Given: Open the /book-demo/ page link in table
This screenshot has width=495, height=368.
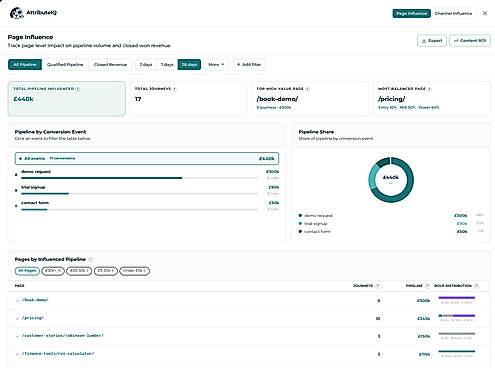Looking at the screenshot, I should [x=35, y=300].
